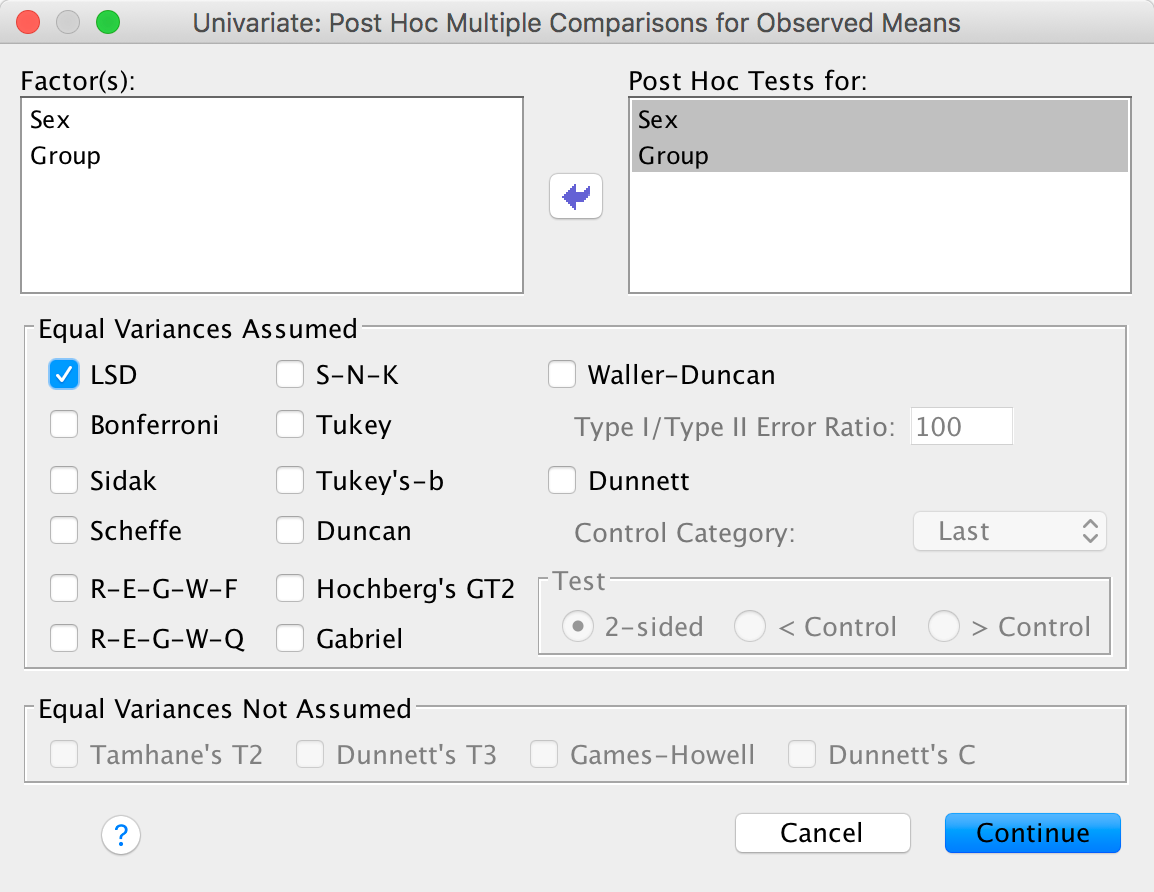Click the Cancel button
This screenshot has width=1154, height=892.
[x=822, y=833]
